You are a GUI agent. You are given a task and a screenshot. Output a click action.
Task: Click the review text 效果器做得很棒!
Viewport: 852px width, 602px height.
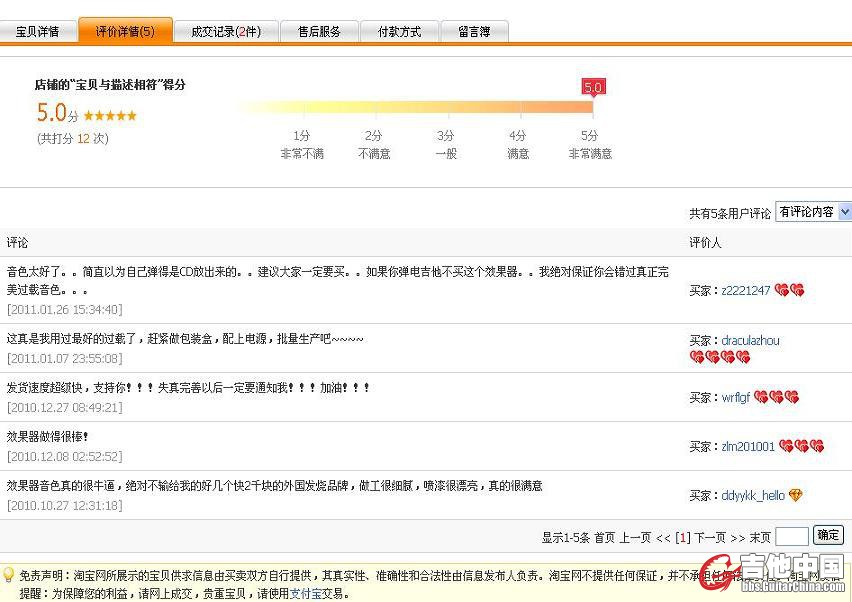click(x=47, y=436)
